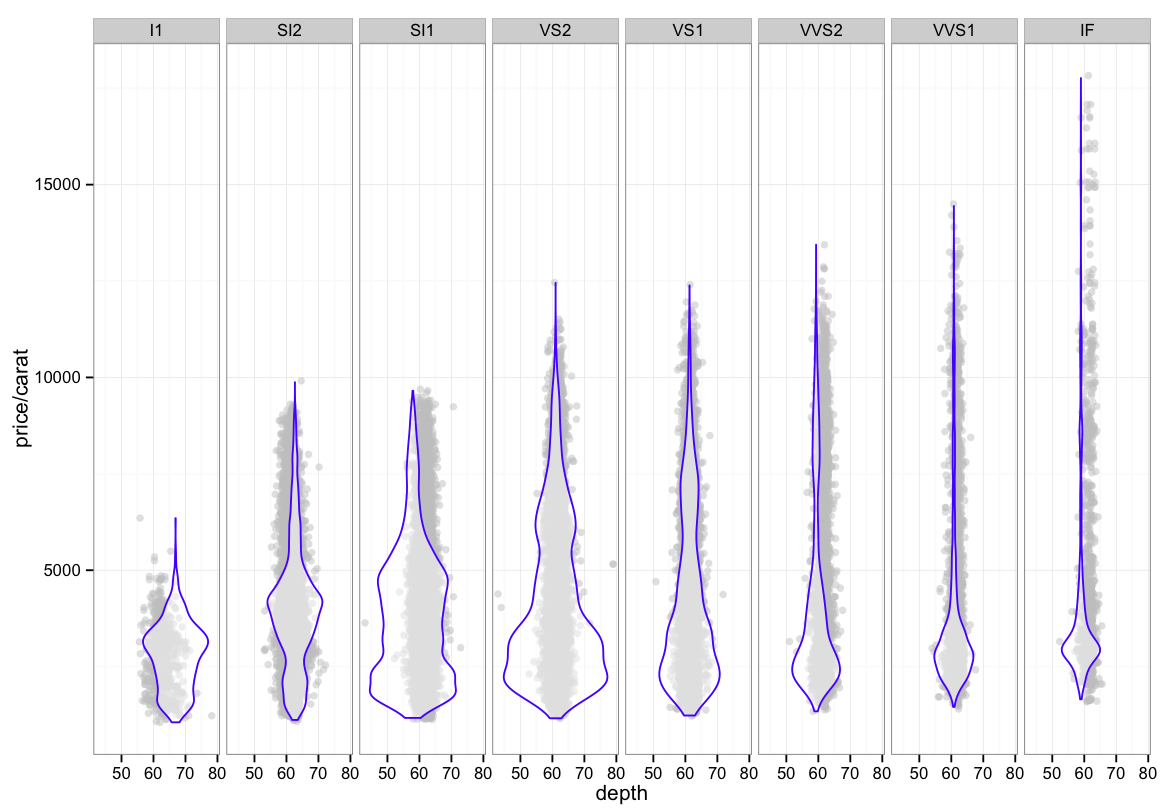The width and height of the screenshot is (1169, 809).
Task: Select the VS2 facet header
Action: tap(555, 31)
